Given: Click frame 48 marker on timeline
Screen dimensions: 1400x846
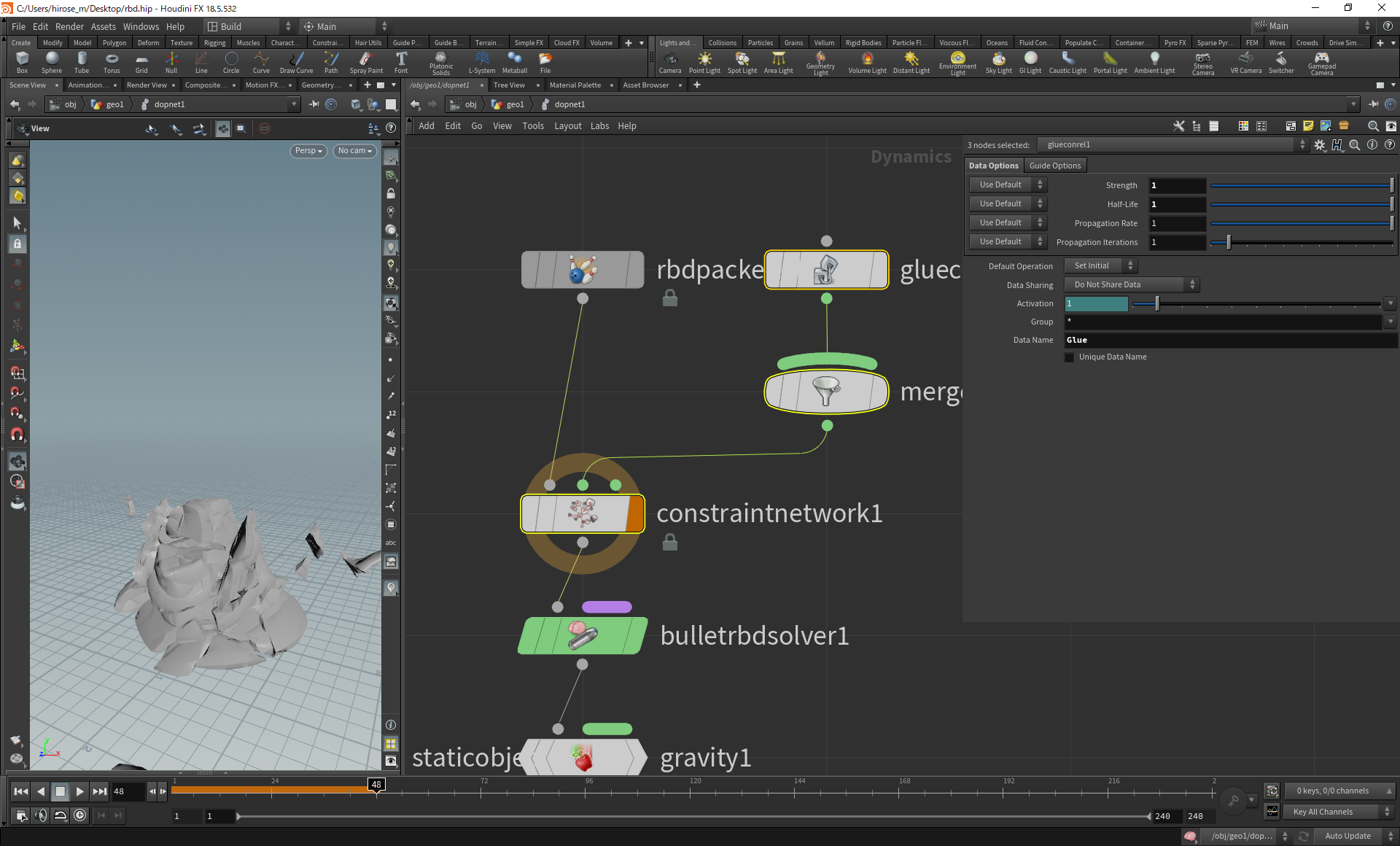Looking at the screenshot, I should pyautogui.click(x=376, y=785).
